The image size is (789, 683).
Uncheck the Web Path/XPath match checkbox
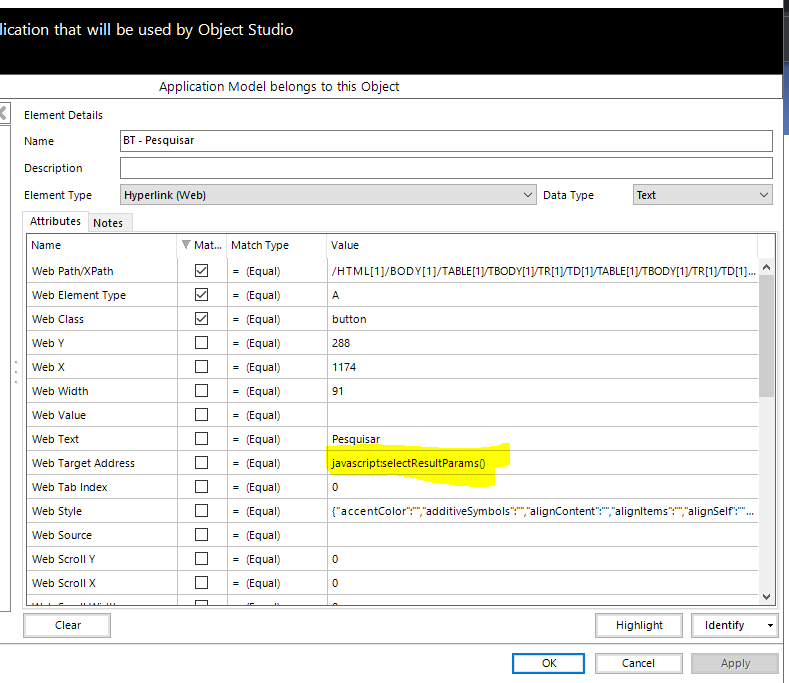coord(202,271)
